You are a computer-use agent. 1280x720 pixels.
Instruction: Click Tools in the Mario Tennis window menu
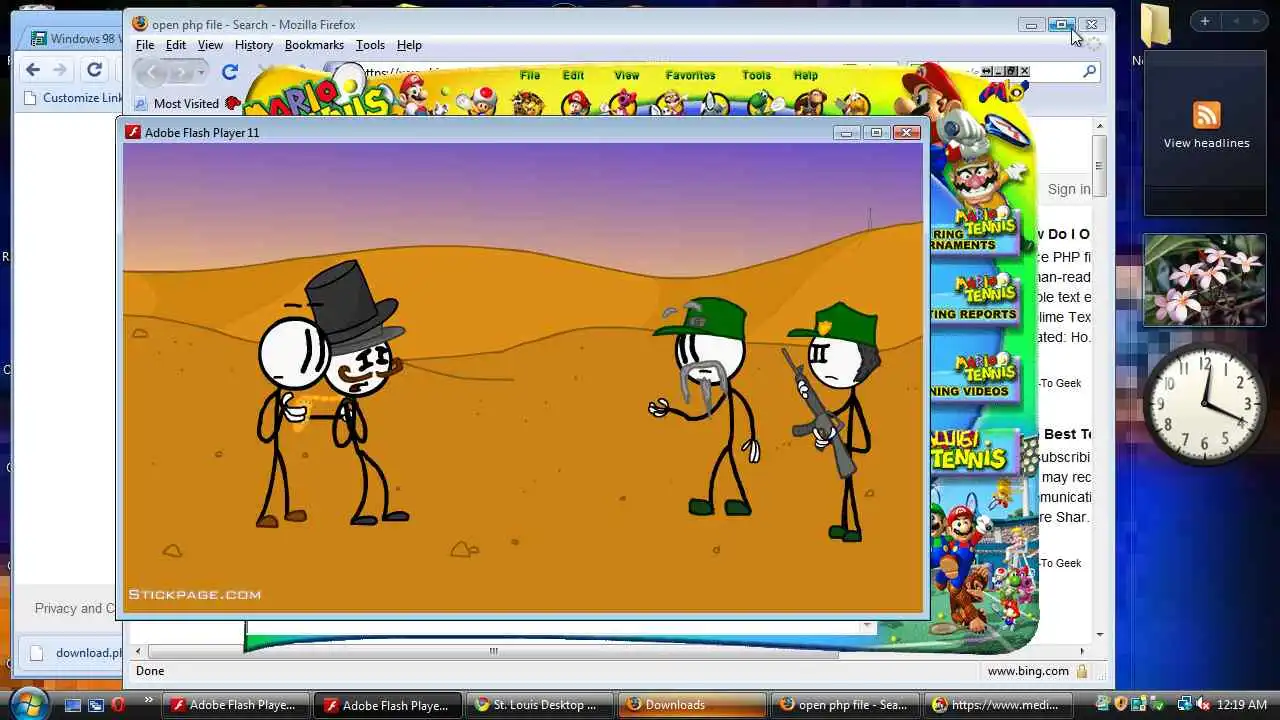pos(756,75)
